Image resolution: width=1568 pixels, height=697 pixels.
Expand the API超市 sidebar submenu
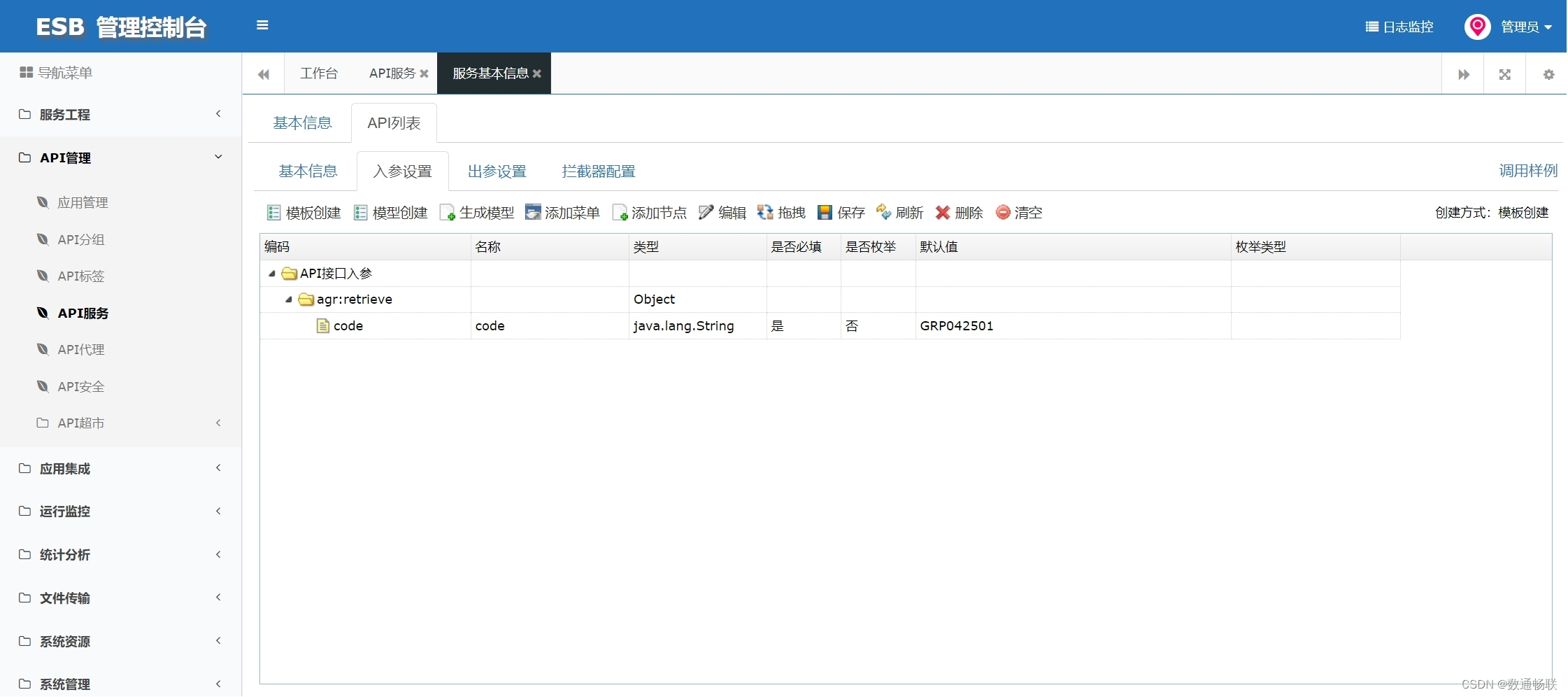pyautogui.click(x=120, y=423)
